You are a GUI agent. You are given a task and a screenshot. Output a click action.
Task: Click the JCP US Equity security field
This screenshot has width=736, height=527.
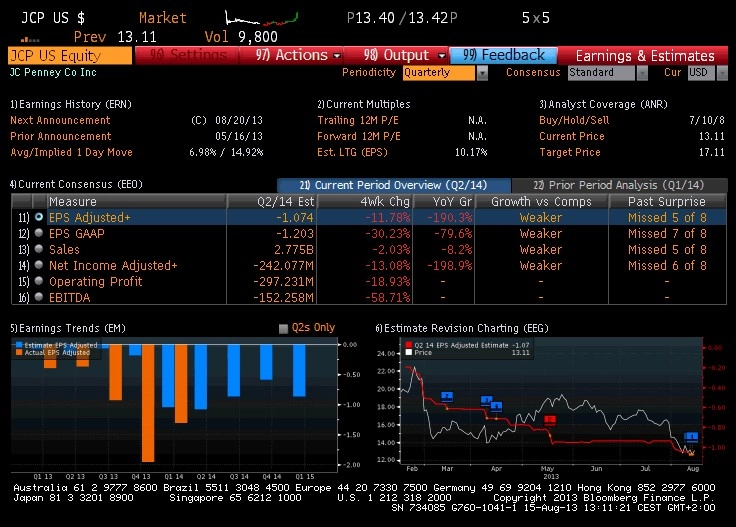coord(69,55)
